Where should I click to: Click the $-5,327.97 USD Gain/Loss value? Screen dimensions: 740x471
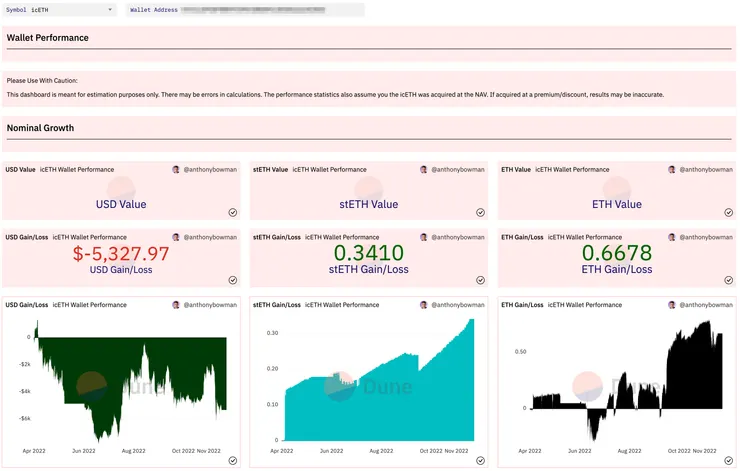pos(121,253)
